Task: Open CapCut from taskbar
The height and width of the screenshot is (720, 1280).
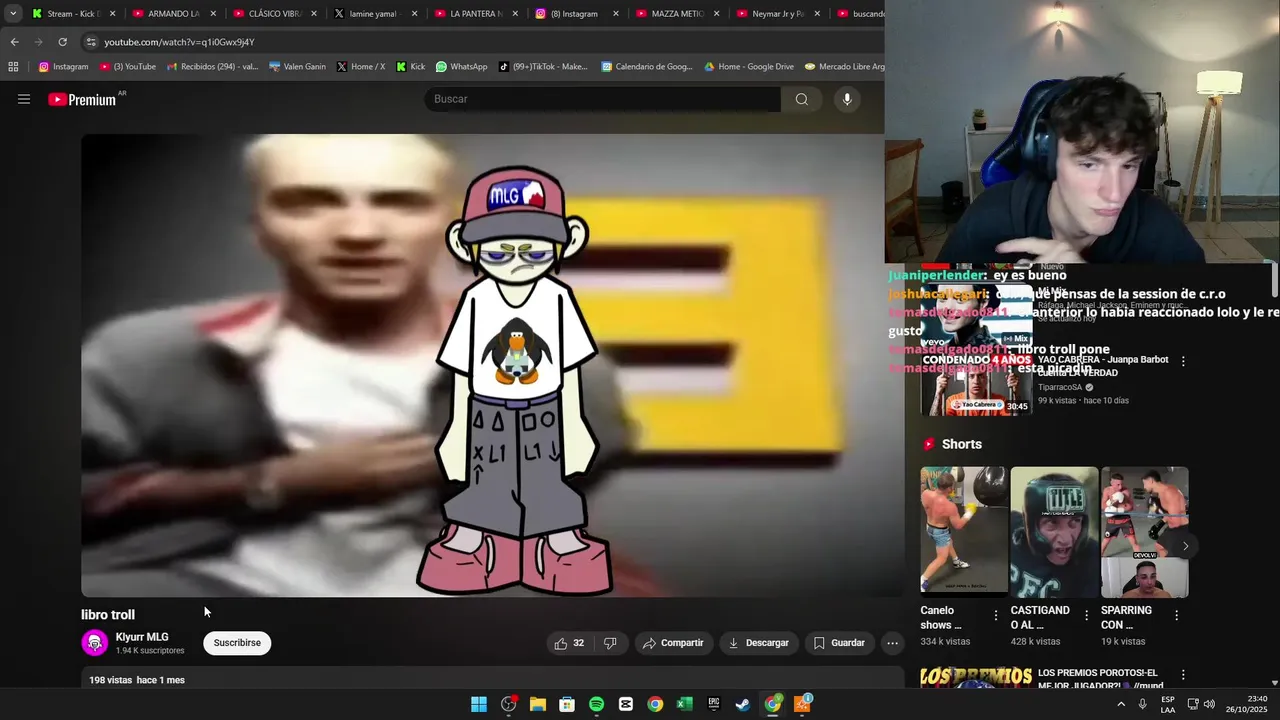Action: pos(626,704)
